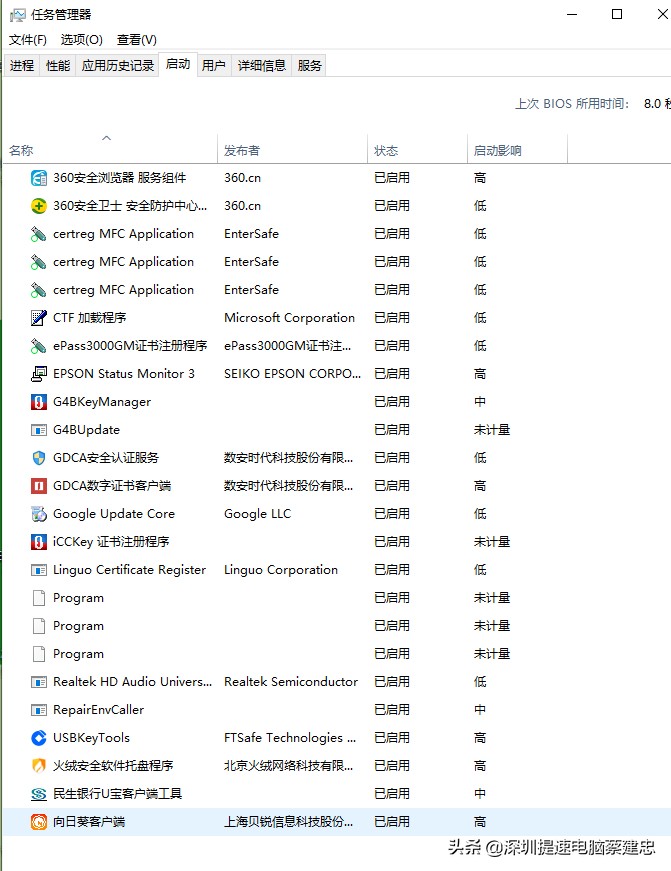Open the 文件(F) menu
Screen dimensions: 671x871
click(x=28, y=39)
